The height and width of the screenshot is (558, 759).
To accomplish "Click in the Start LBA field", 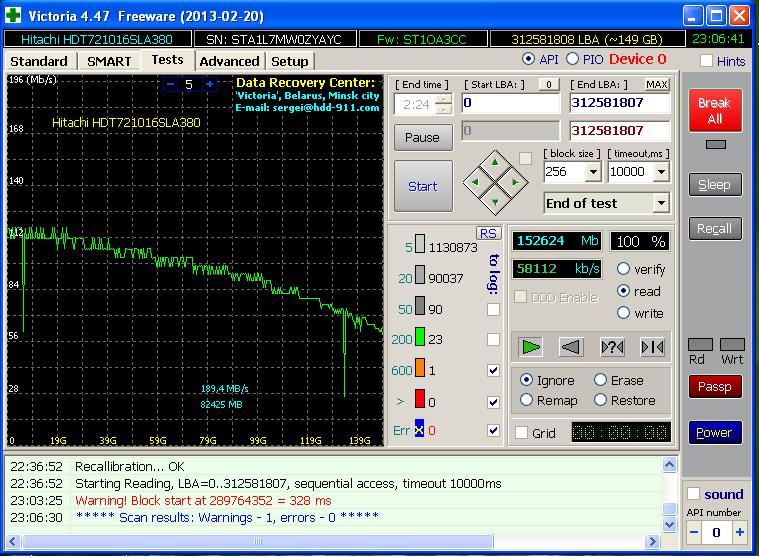I will point(510,103).
